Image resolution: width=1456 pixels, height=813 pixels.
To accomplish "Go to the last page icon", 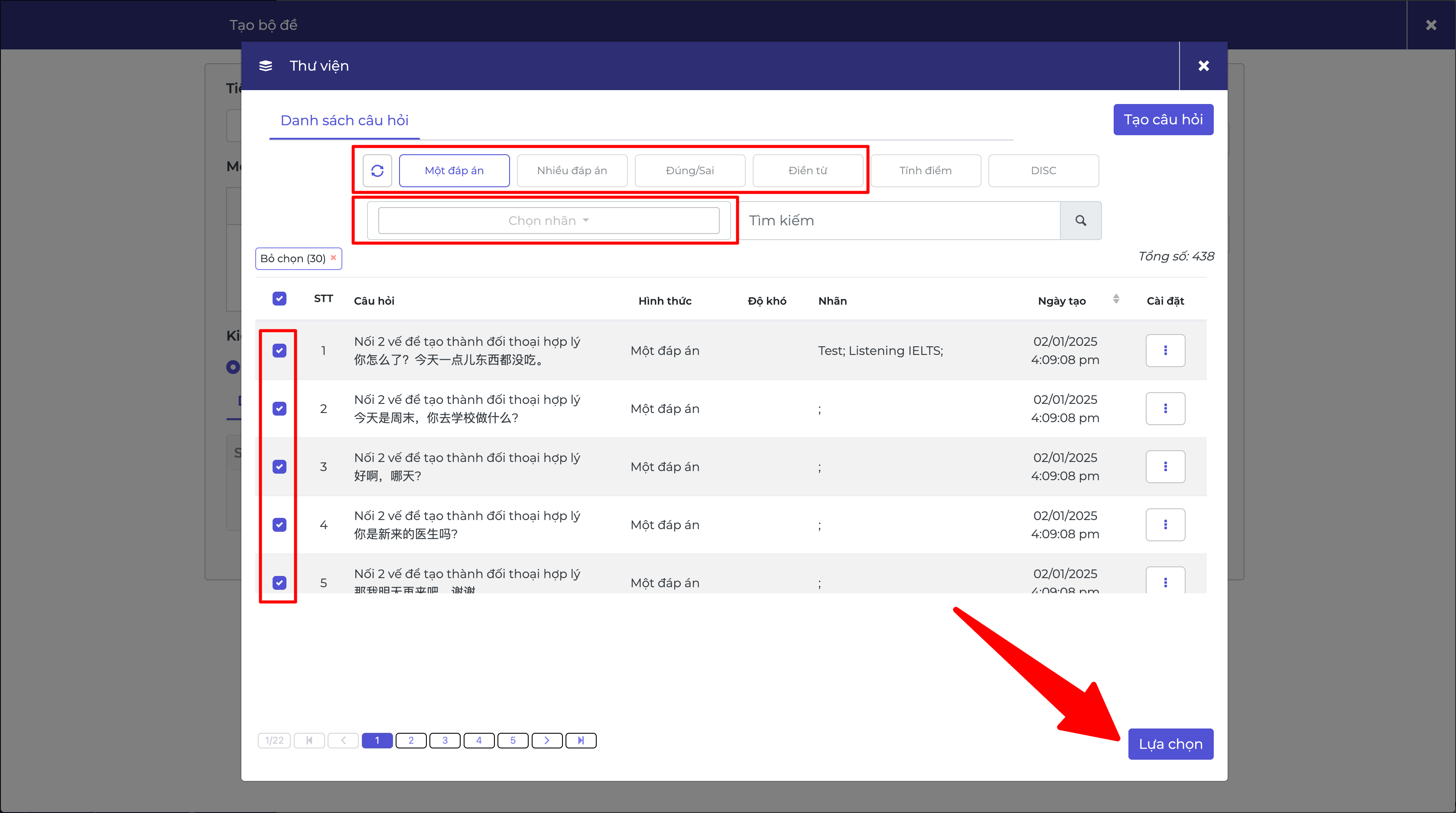I will (581, 740).
